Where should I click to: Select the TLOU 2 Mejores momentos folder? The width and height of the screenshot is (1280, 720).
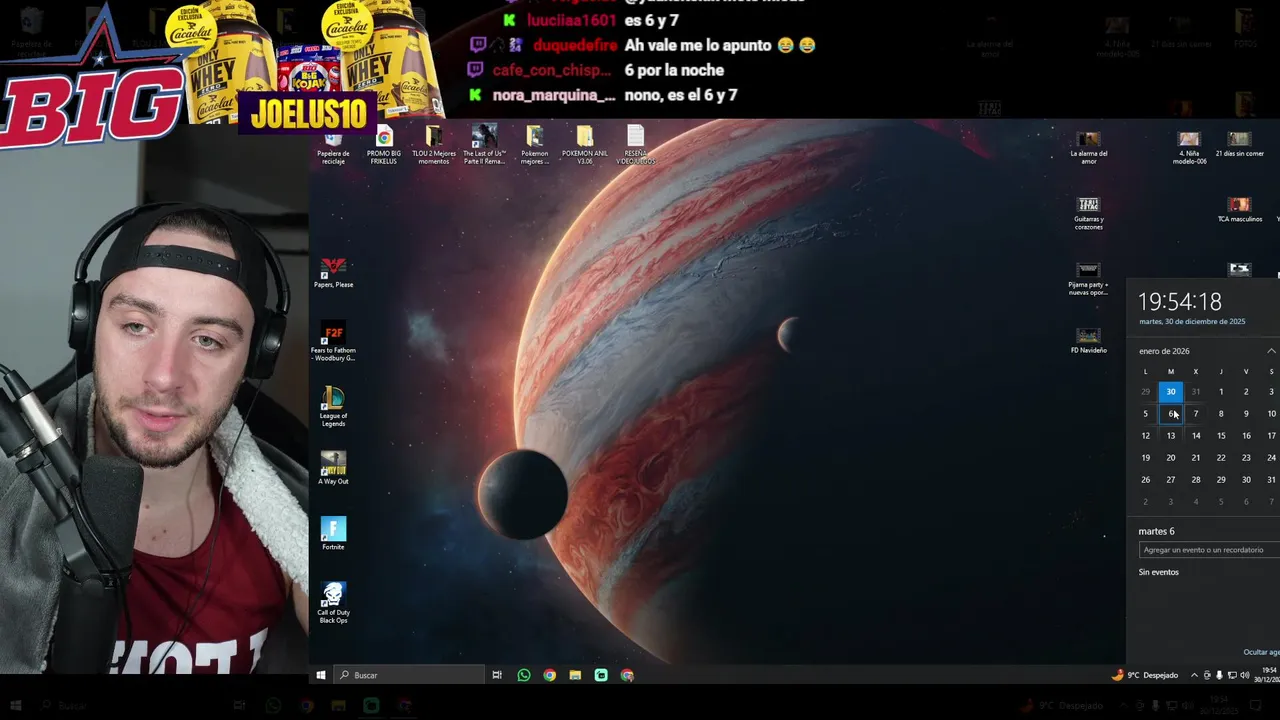coord(434,146)
